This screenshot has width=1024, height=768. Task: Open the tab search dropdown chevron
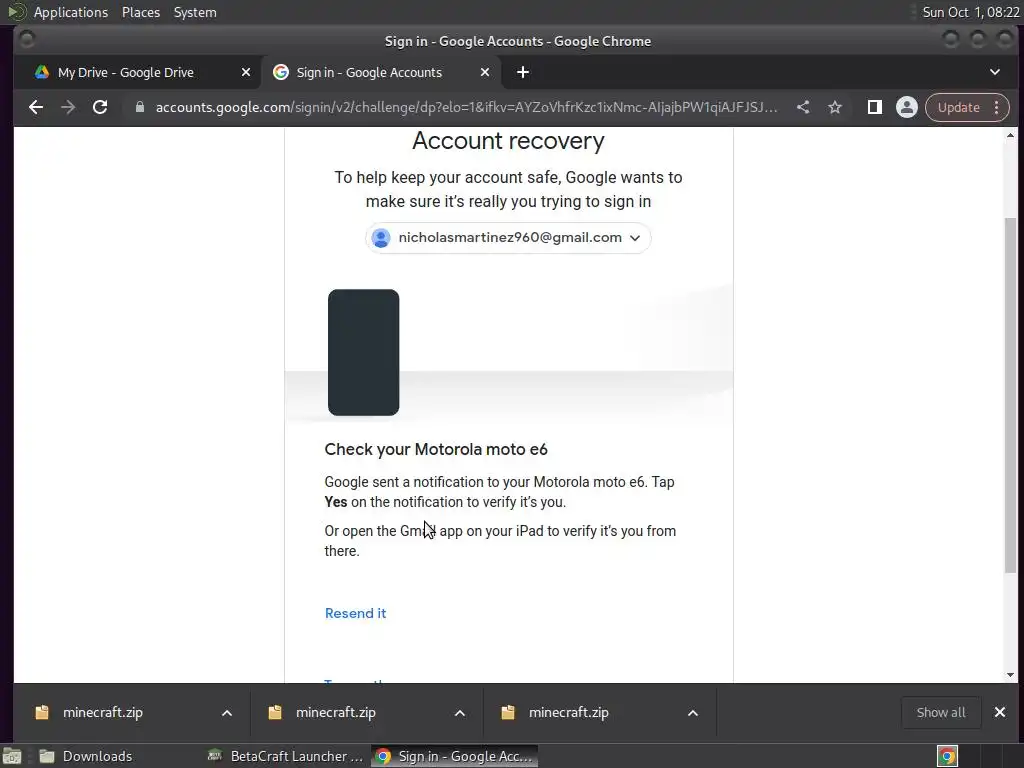coord(995,72)
